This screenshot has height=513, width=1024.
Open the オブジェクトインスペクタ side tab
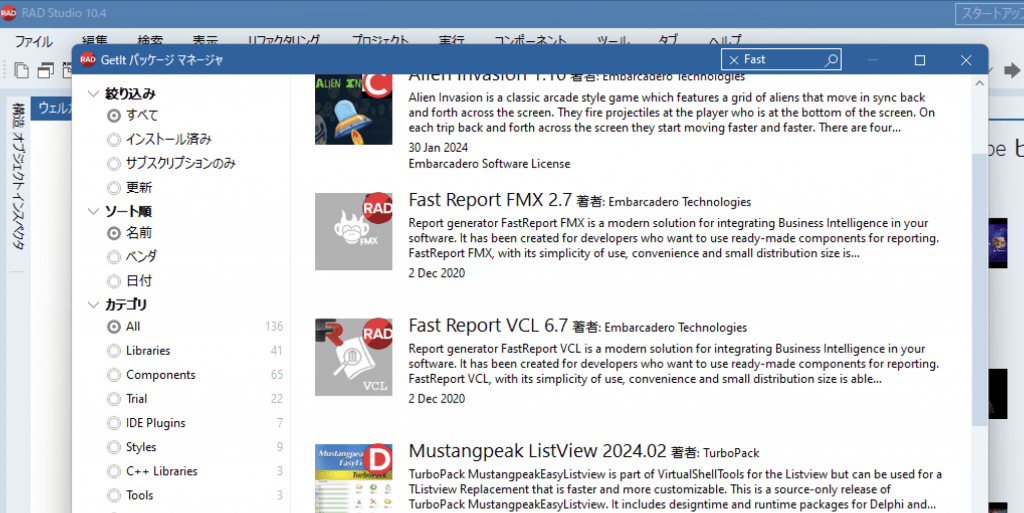[18, 191]
